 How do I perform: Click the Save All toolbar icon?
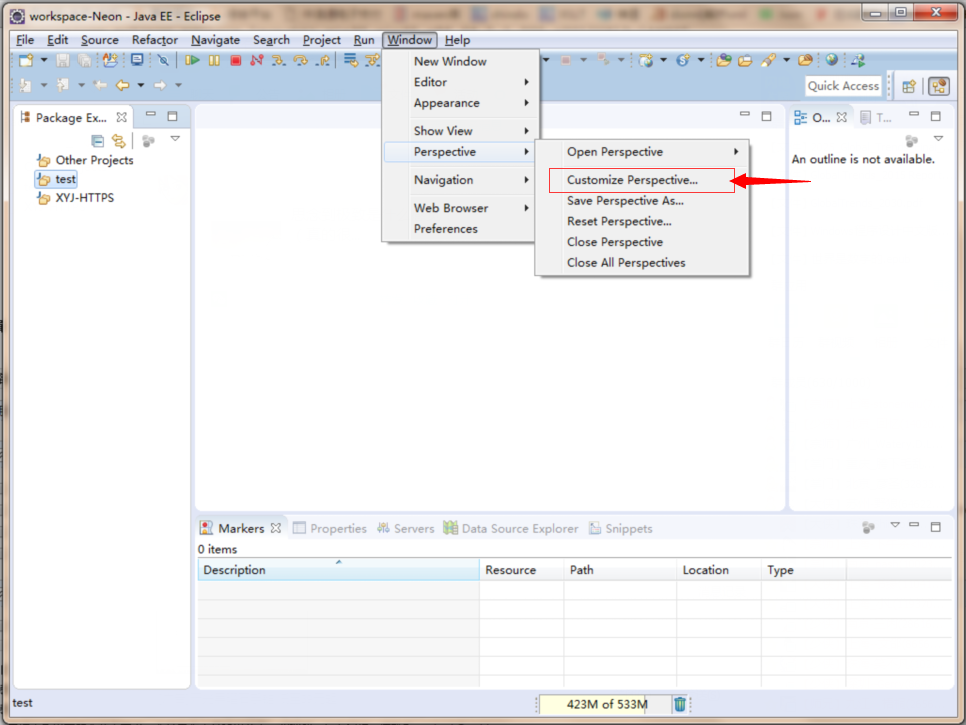[84, 60]
